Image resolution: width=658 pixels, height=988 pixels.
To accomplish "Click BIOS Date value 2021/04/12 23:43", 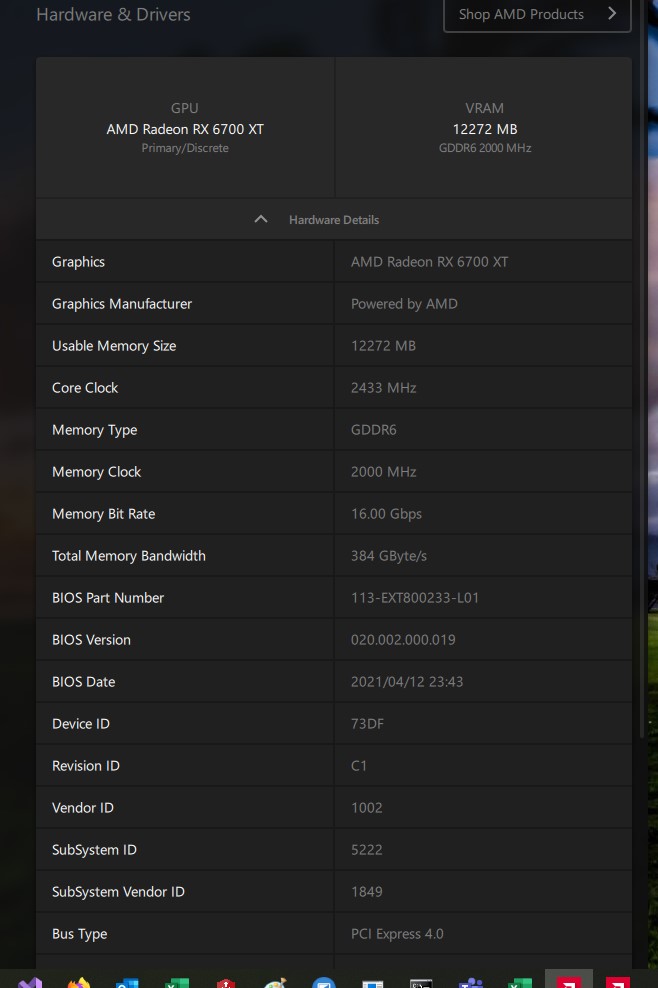I will point(407,682).
